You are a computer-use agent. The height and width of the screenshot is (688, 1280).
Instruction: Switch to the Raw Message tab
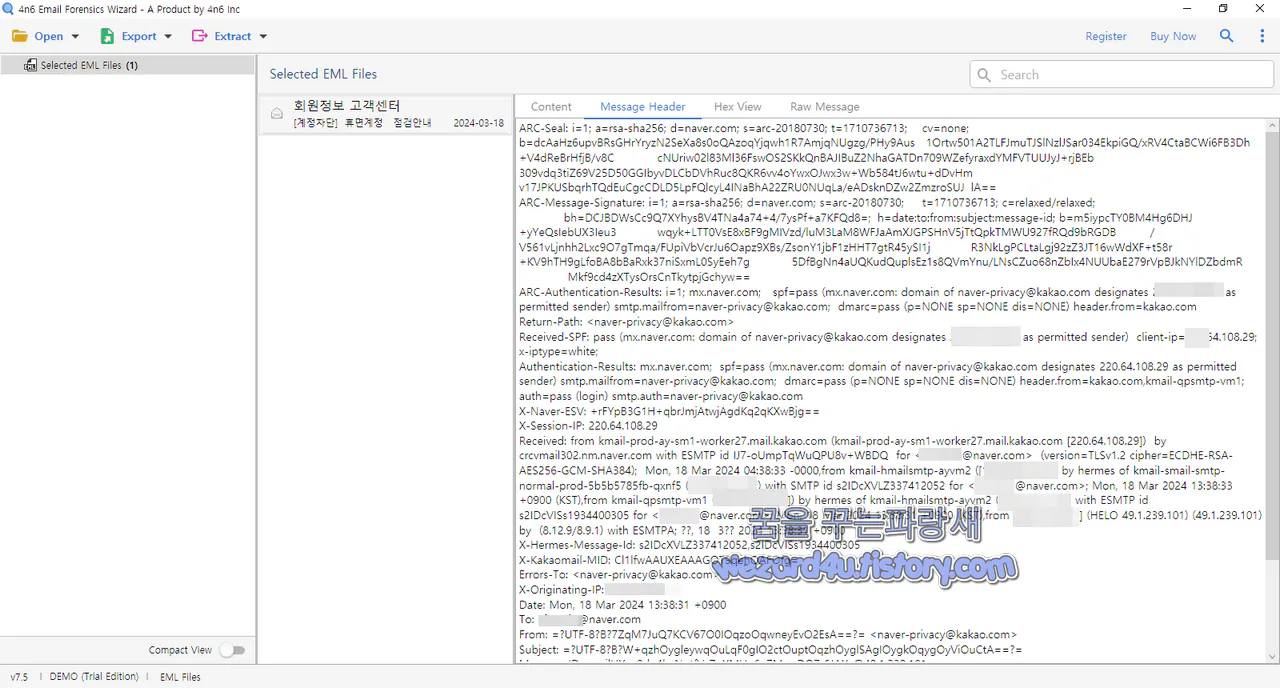tap(825, 107)
